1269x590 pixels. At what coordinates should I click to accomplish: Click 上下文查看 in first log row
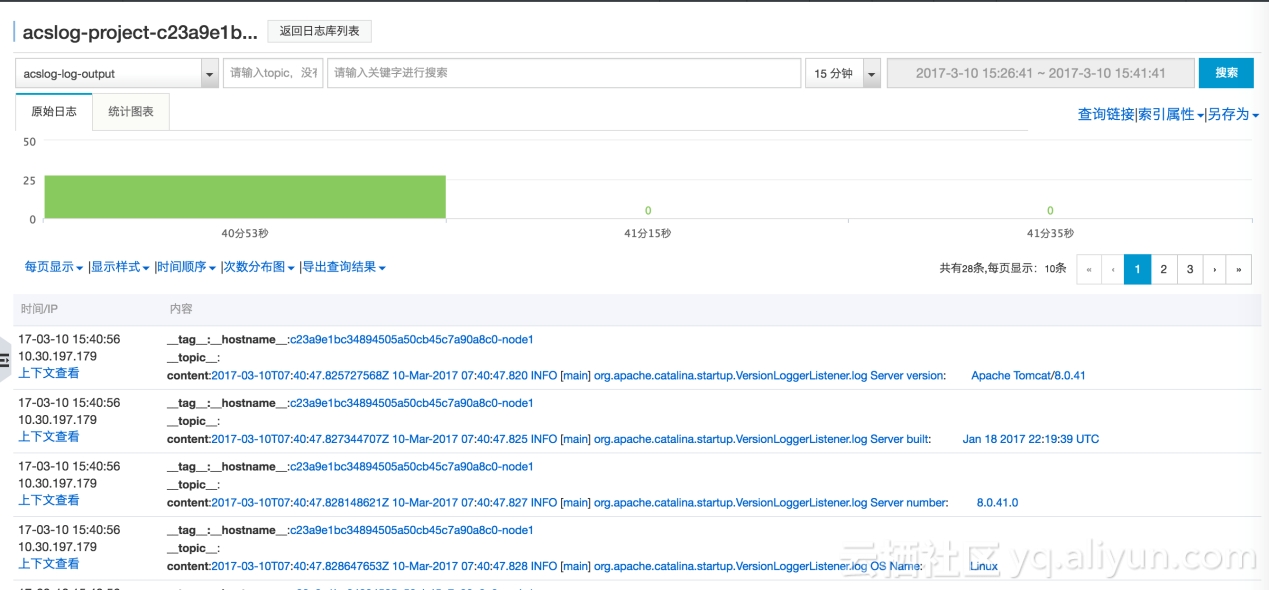[49, 373]
